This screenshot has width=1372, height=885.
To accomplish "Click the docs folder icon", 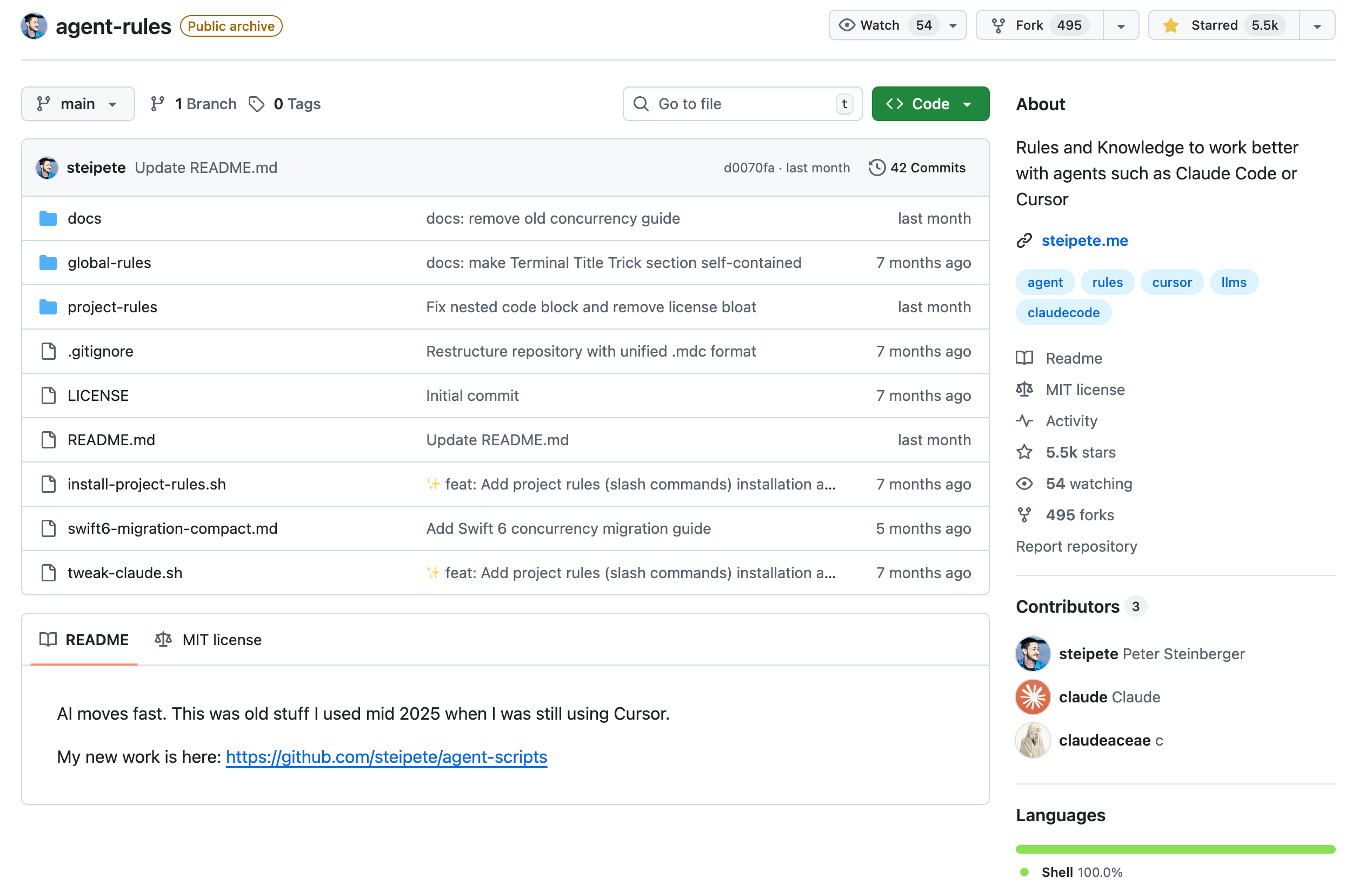I will coord(48,218).
